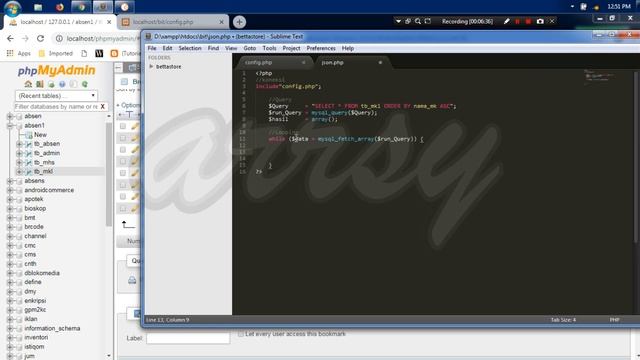The image size is (640, 360).
Task: Click bookmark Label input field
Action: [x=188, y=338]
